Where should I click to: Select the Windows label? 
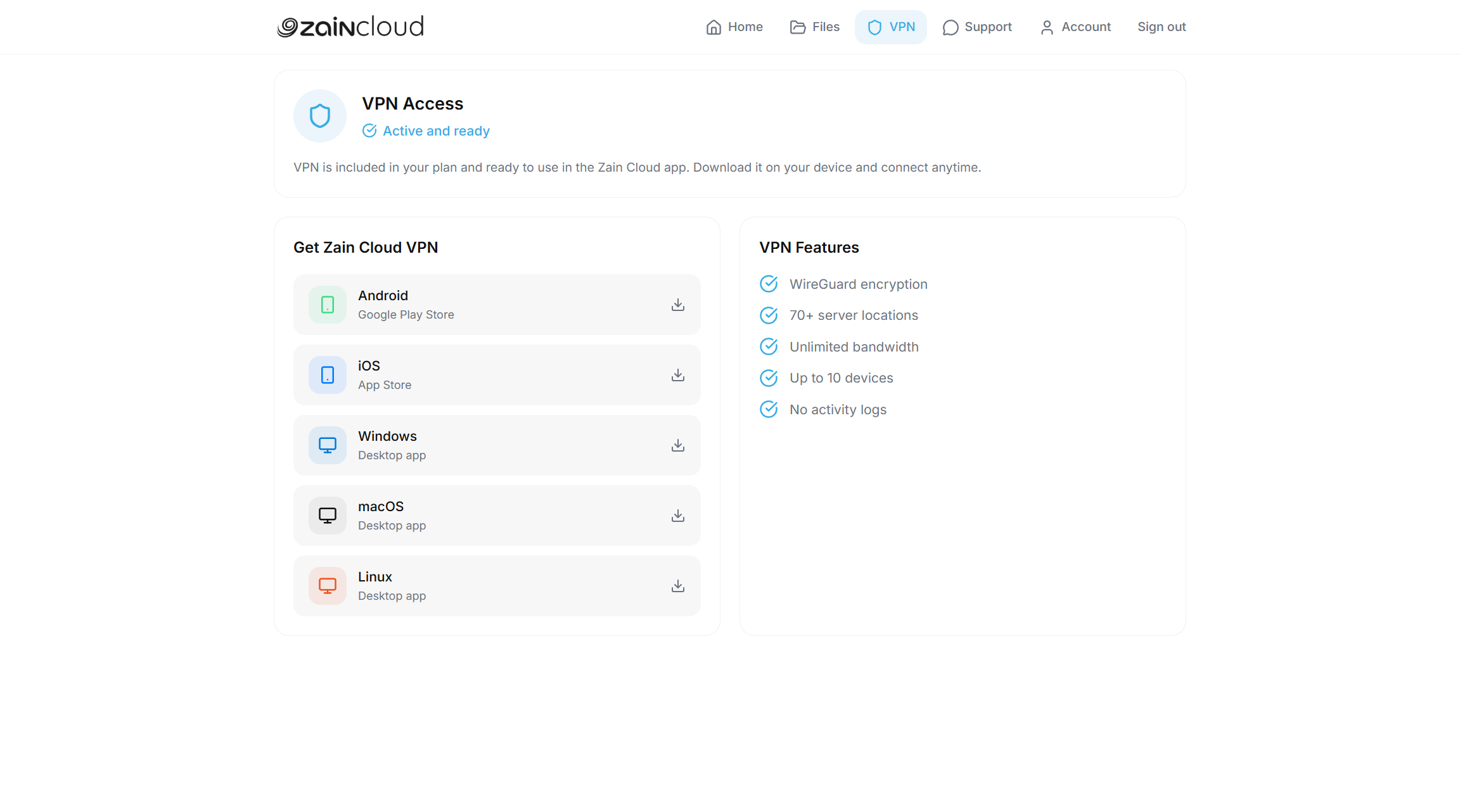[x=387, y=436]
